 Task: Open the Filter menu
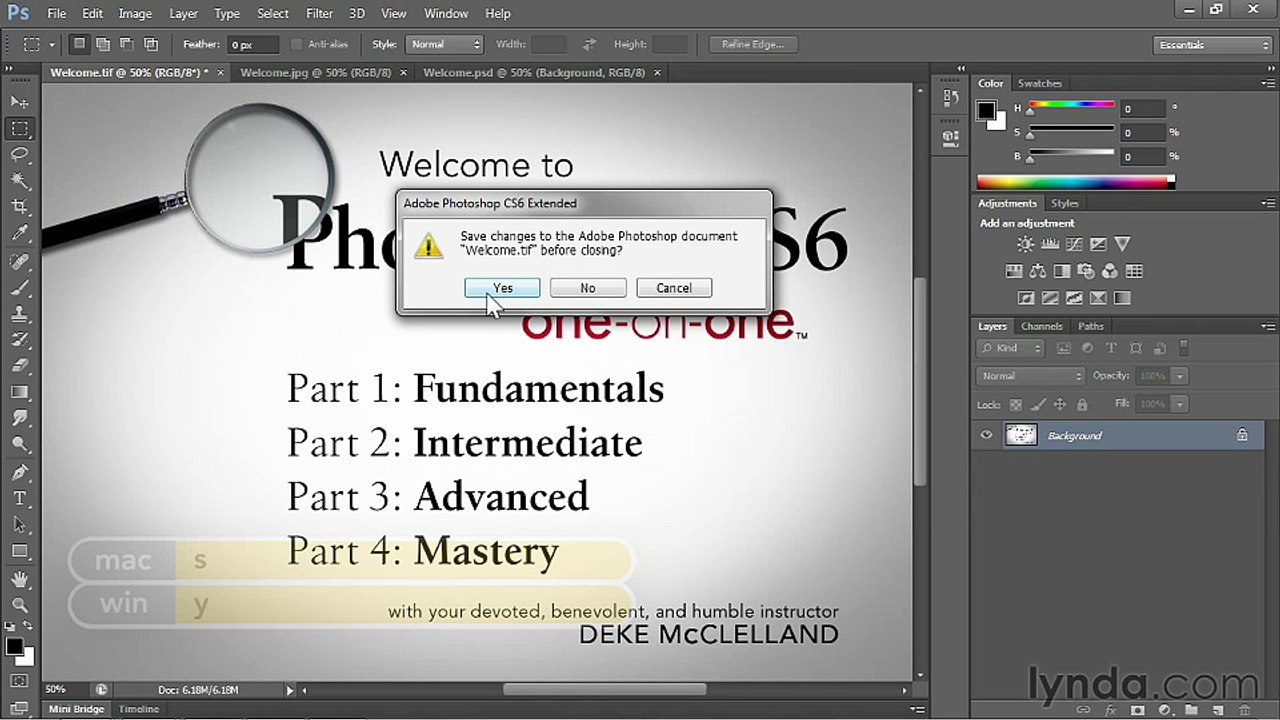(x=320, y=13)
